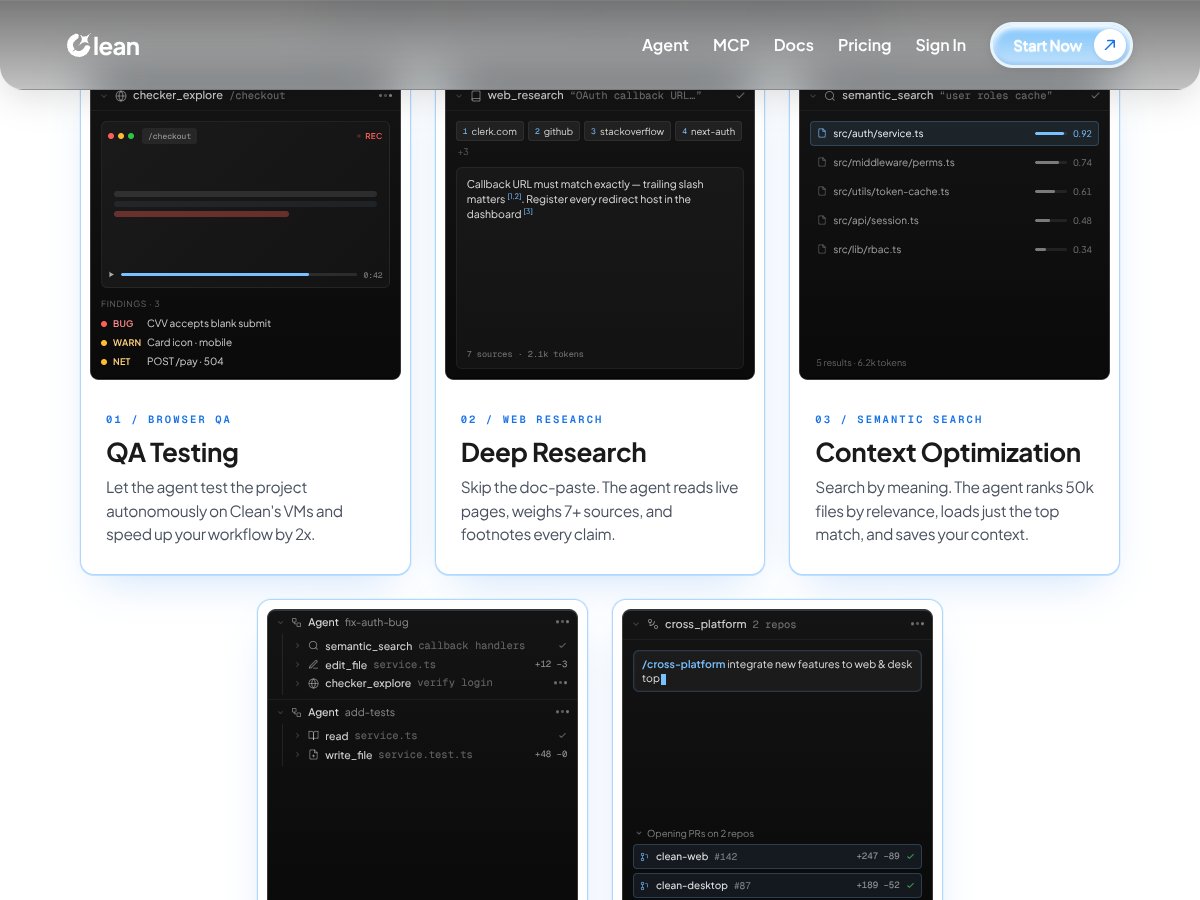The image size is (1200, 900).
Task: Click the web_research page icon
Action: coord(476,96)
